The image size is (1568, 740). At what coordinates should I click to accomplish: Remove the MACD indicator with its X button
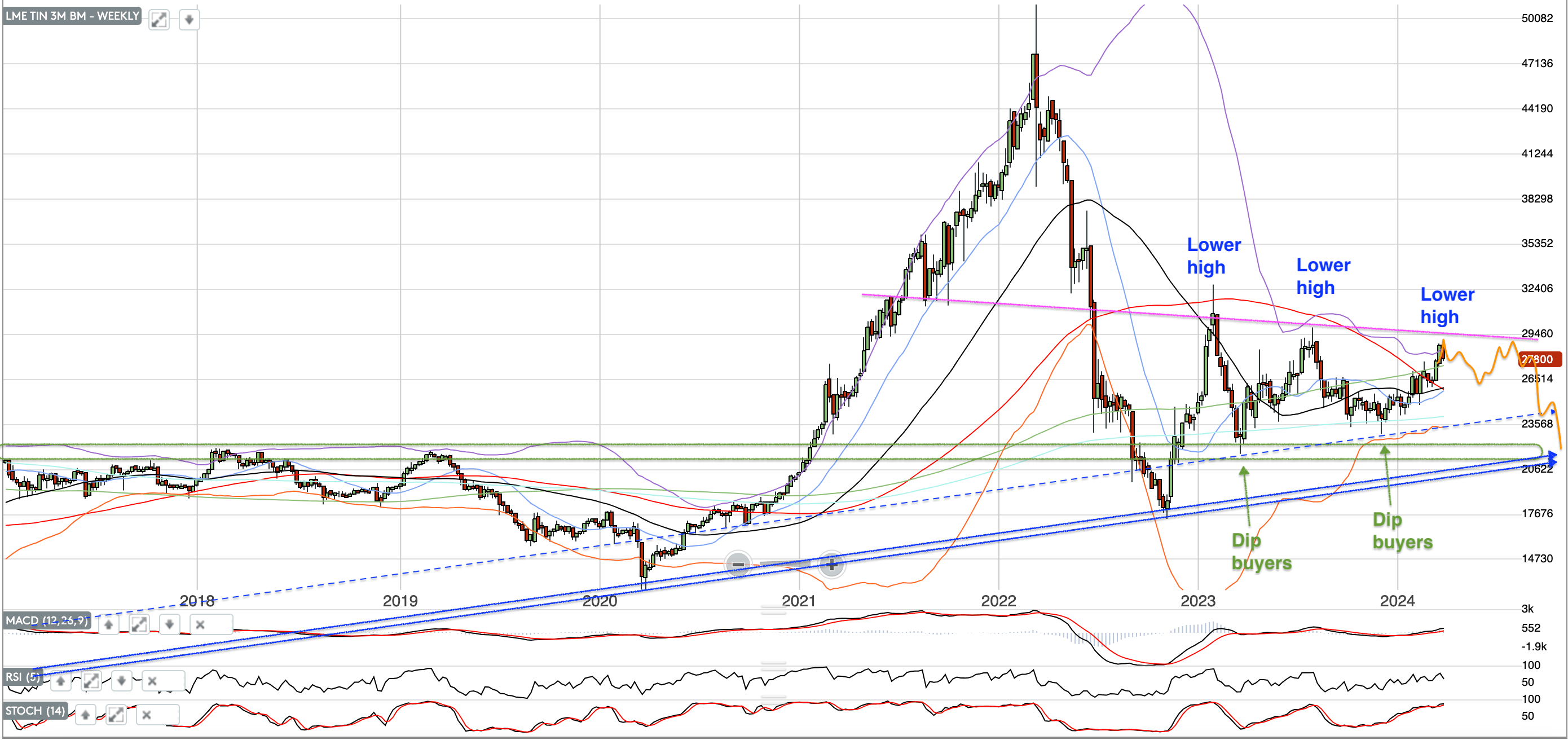click(x=199, y=624)
